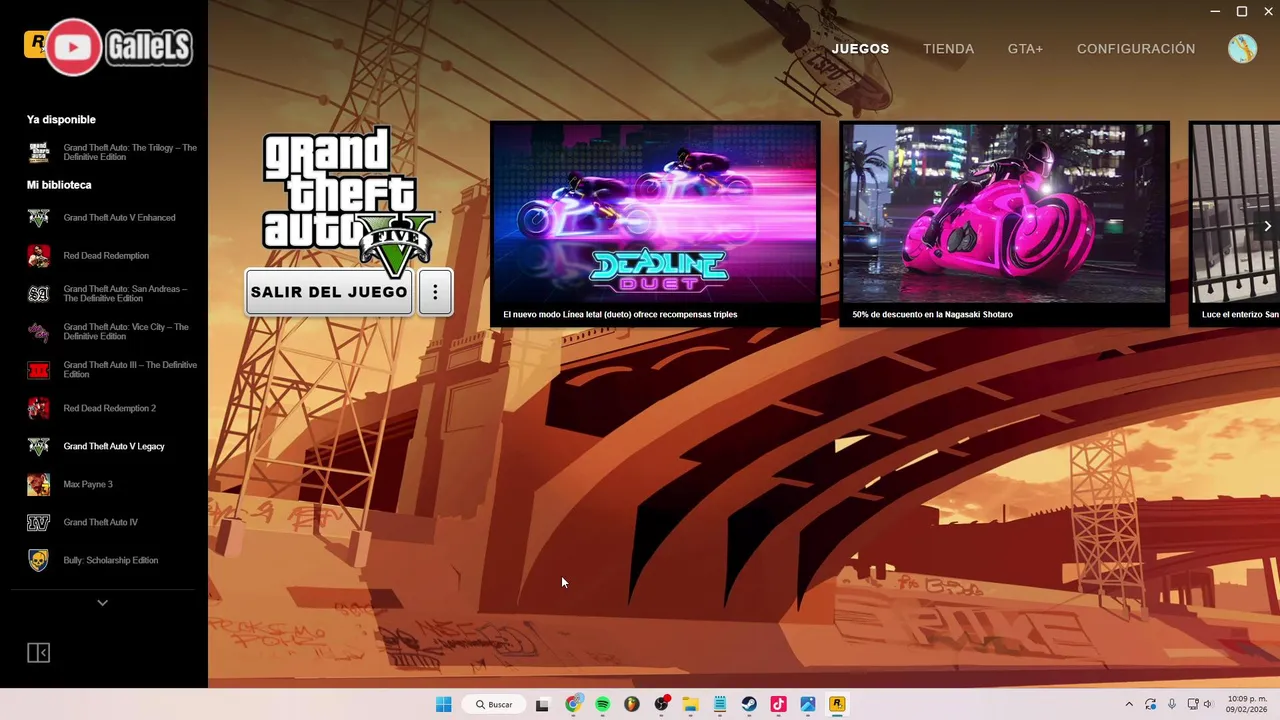The width and height of the screenshot is (1280, 720).
Task: Open Windows Start menu
Action: 444,704
